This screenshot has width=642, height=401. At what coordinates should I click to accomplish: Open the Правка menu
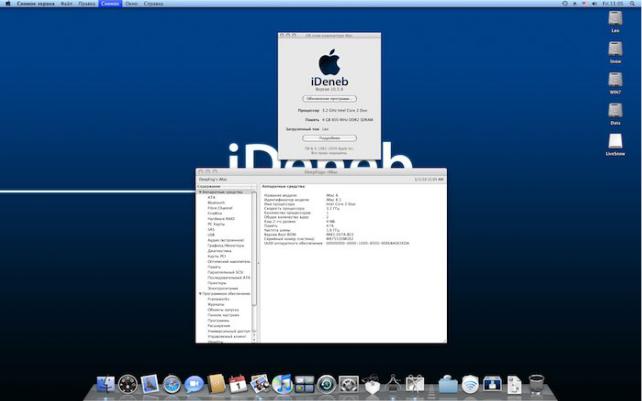tap(87, 3)
